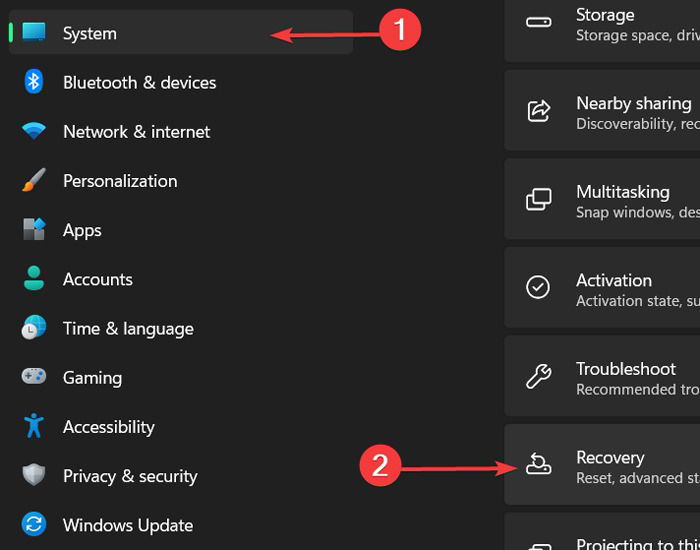The height and width of the screenshot is (550, 700).
Task: Select the Multitasking option
Action: coord(602,199)
